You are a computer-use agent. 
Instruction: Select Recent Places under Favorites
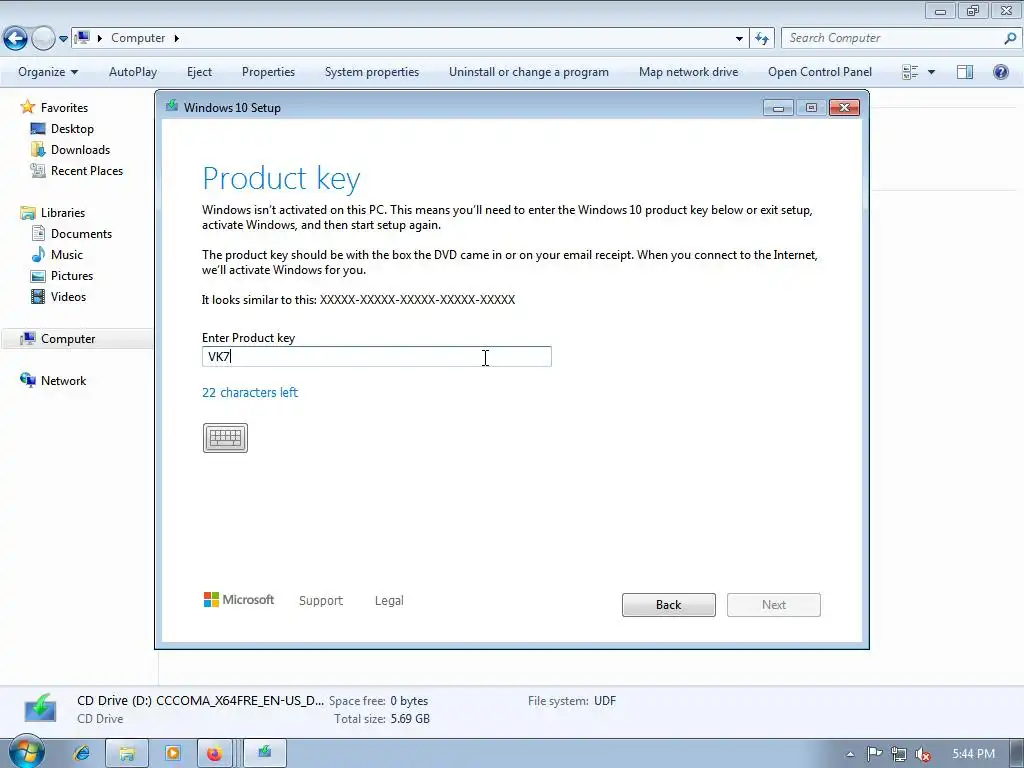coord(87,170)
